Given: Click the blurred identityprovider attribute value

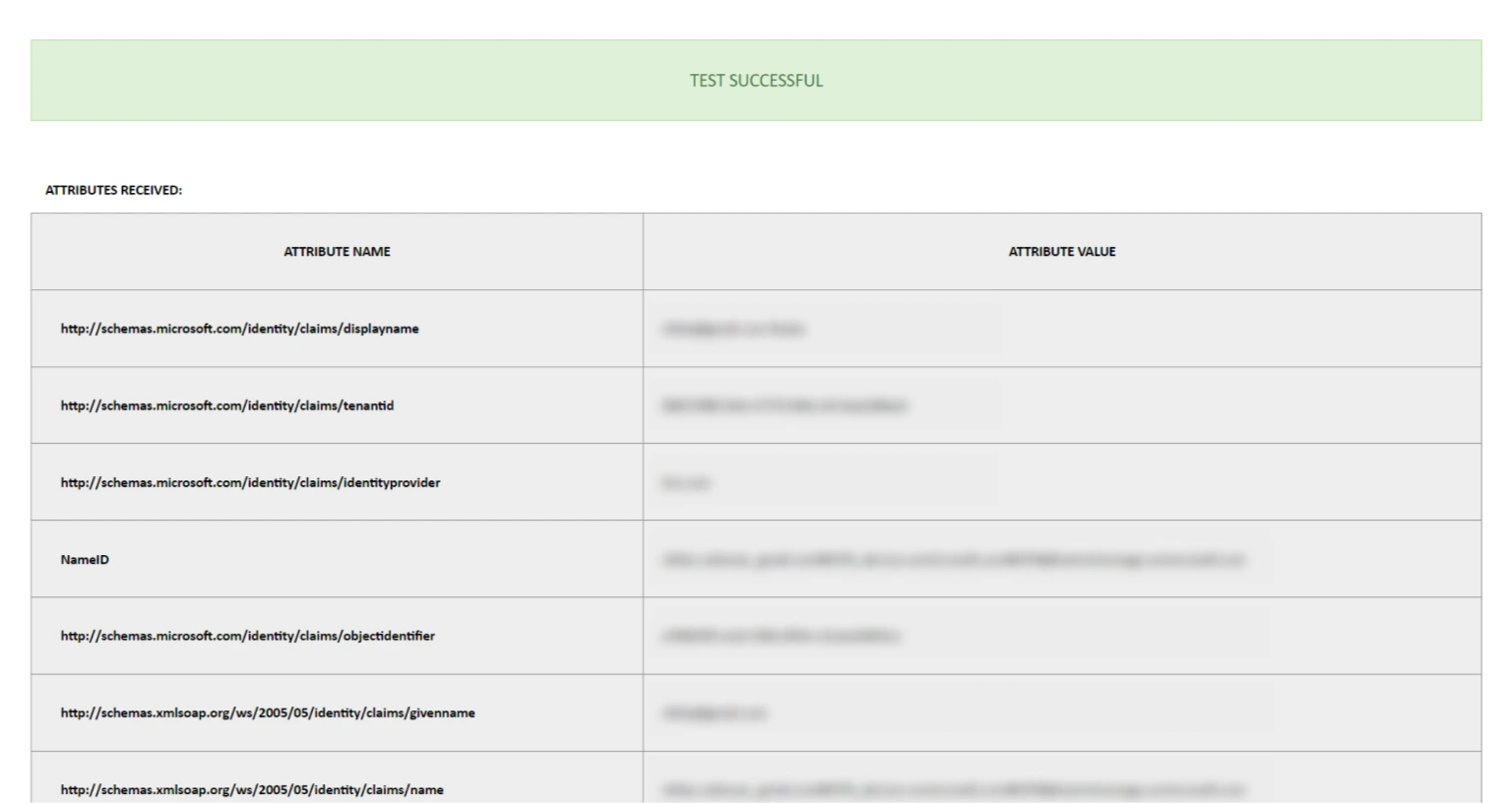Looking at the screenshot, I should [x=686, y=482].
